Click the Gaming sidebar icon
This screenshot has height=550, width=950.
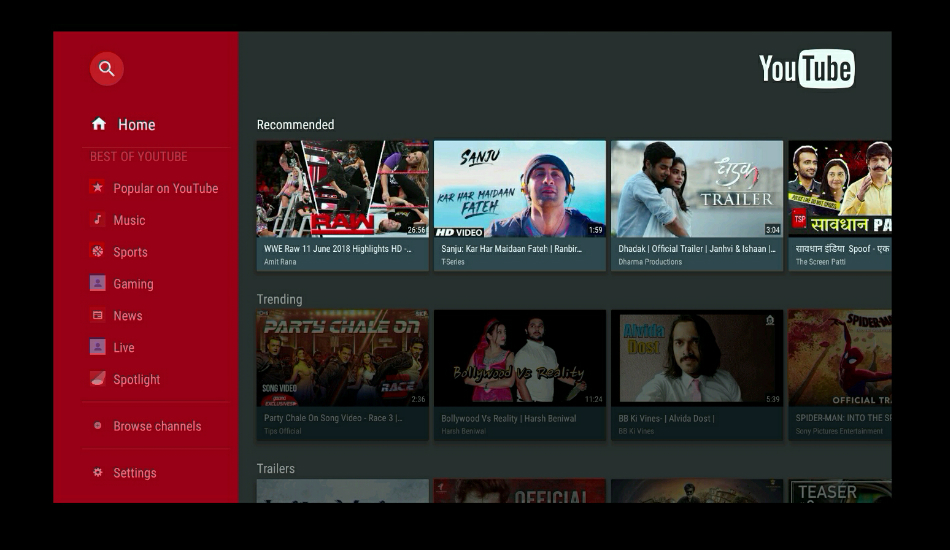[x=98, y=283]
